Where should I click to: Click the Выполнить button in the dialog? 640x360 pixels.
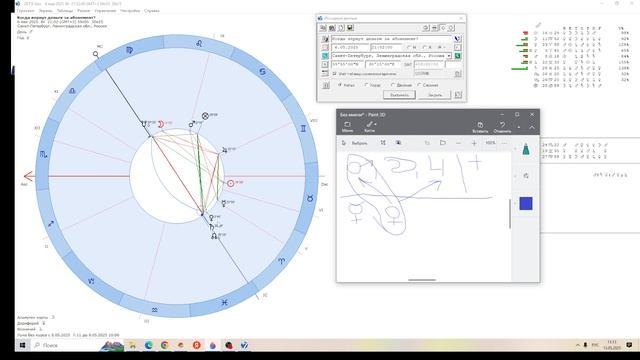[x=399, y=95]
